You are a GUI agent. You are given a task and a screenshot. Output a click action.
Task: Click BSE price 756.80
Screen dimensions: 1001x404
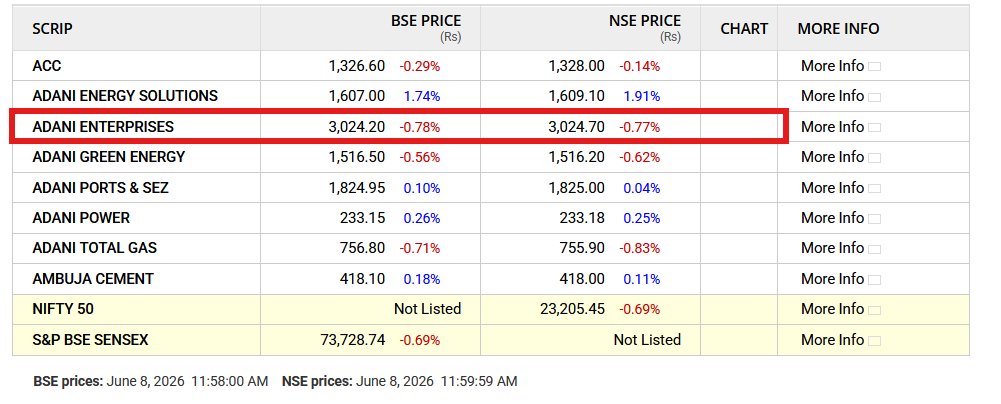pos(363,248)
